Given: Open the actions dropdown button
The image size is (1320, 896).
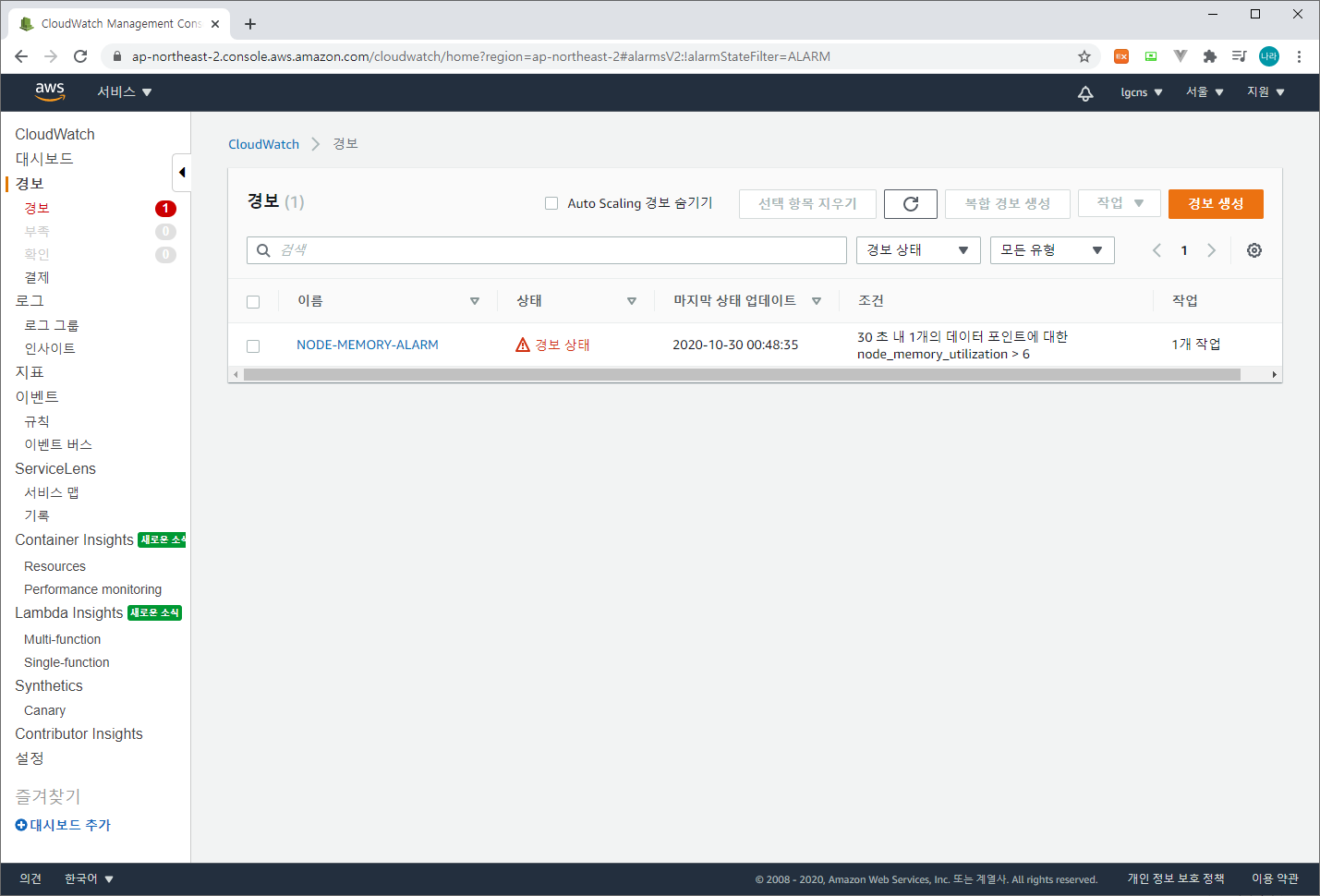Looking at the screenshot, I should [1120, 203].
